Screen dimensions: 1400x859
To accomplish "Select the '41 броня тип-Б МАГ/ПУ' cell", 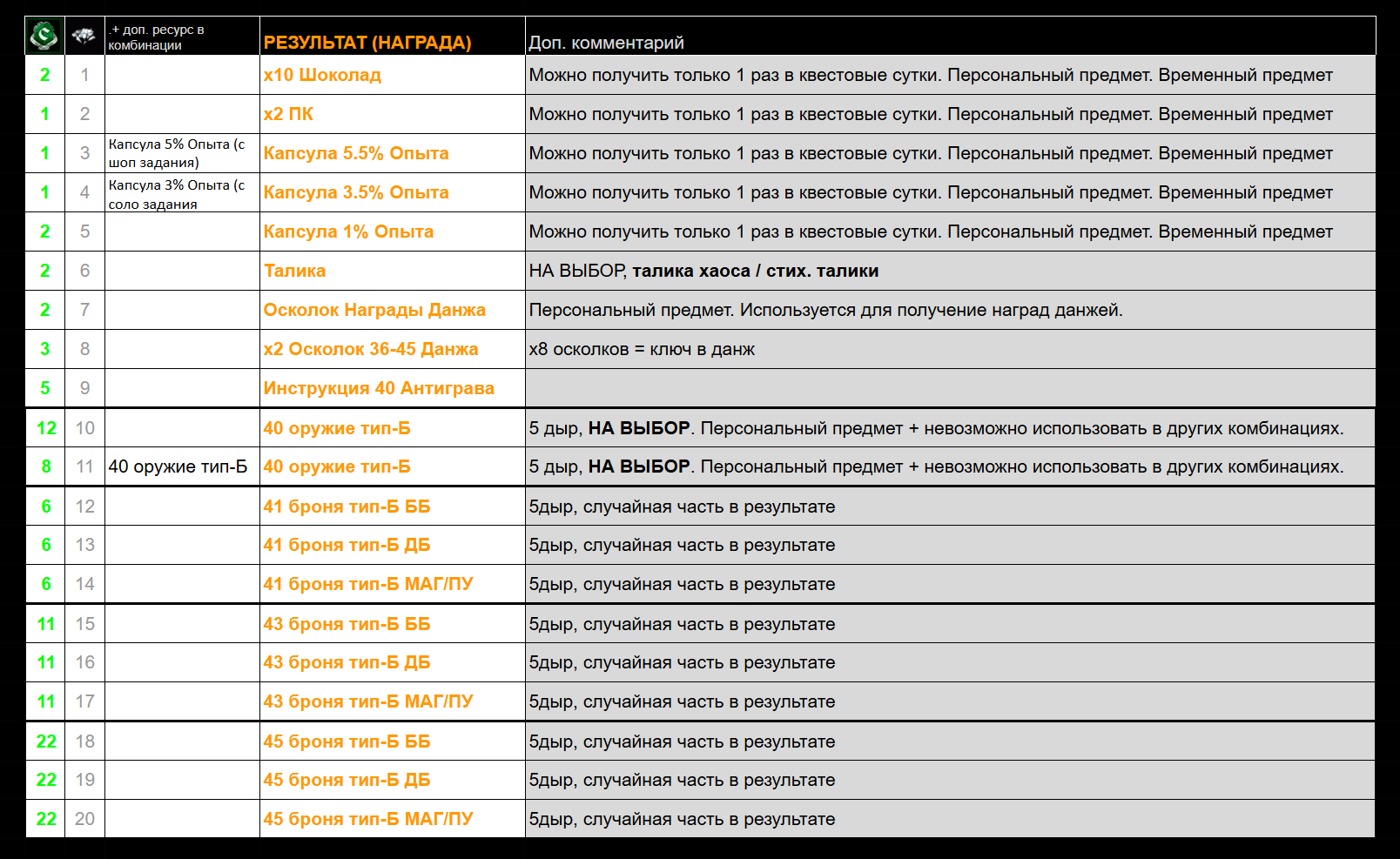I will click(368, 584).
